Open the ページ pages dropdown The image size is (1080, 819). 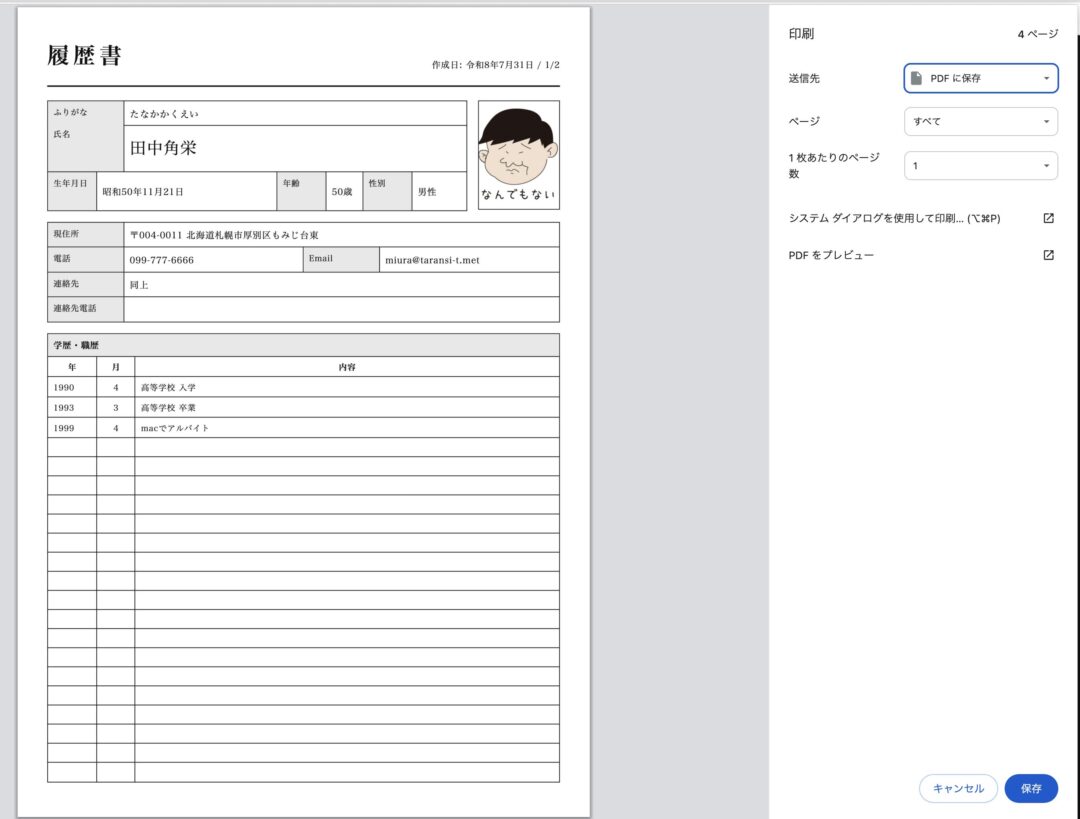pyautogui.click(x=981, y=121)
